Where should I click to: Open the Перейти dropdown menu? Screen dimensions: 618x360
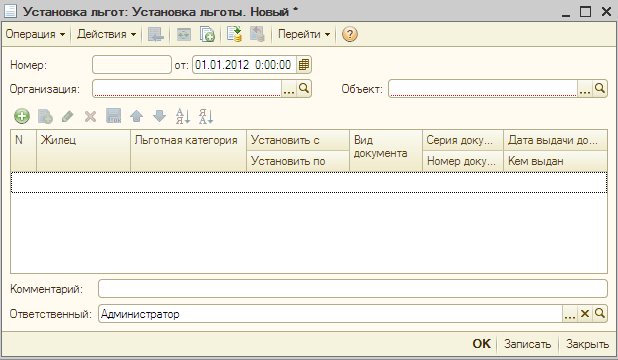(x=303, y=34)
